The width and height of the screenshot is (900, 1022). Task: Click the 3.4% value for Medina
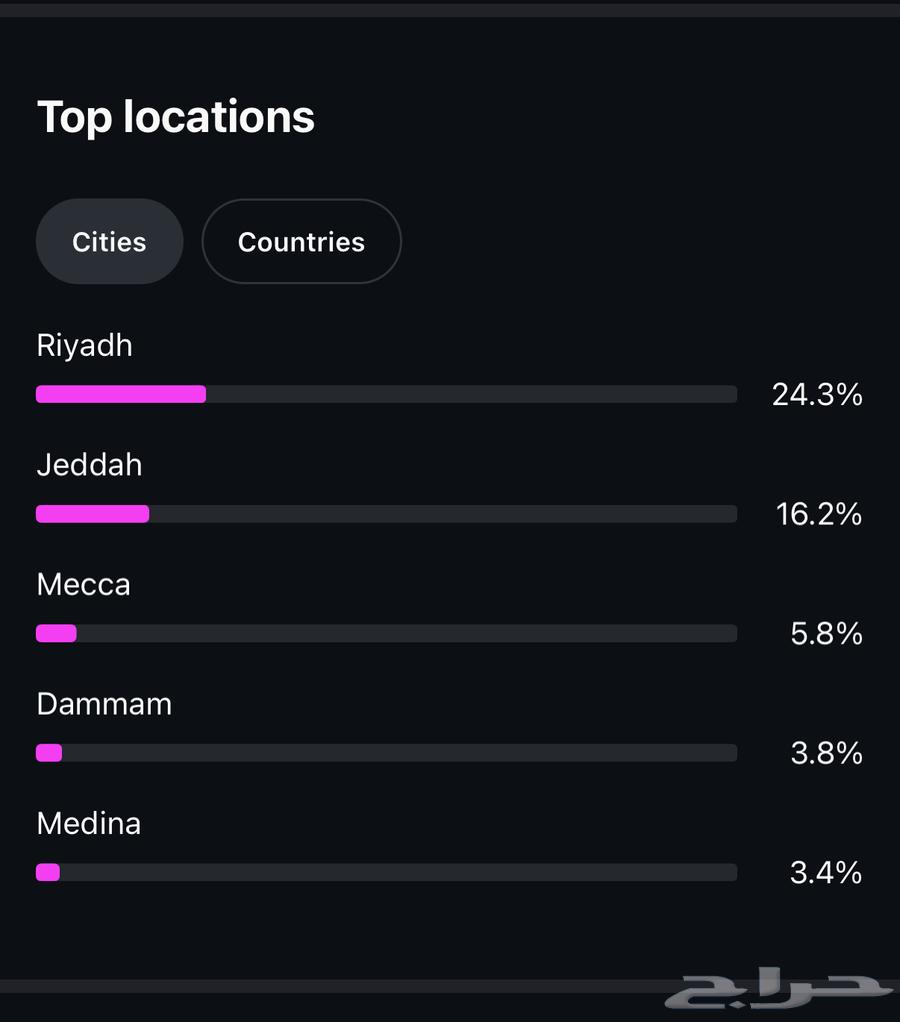826,873
